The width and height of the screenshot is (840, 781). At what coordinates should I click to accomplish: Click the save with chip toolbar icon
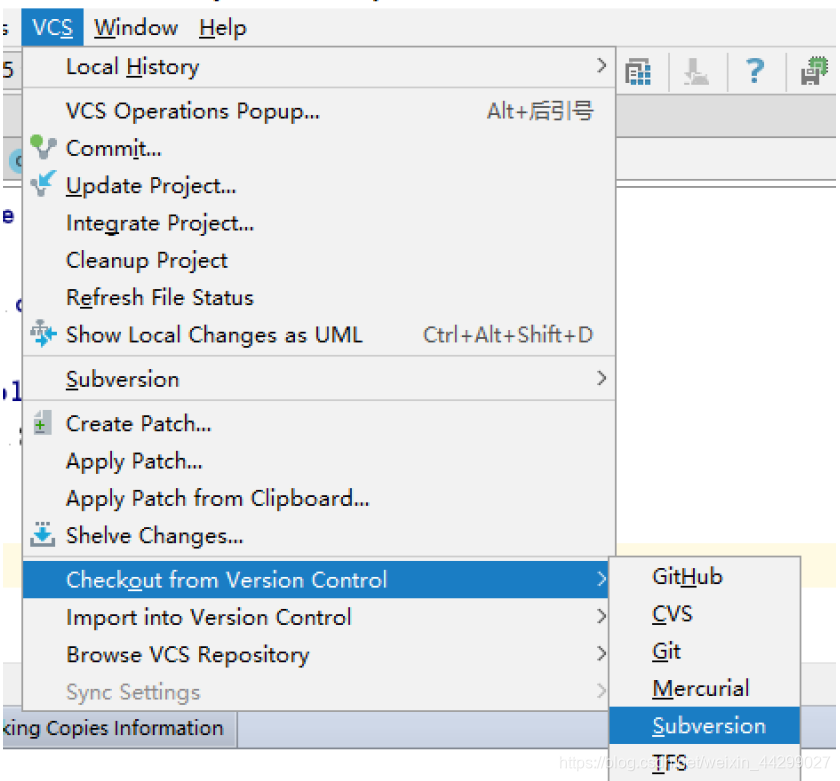point(814,71)
